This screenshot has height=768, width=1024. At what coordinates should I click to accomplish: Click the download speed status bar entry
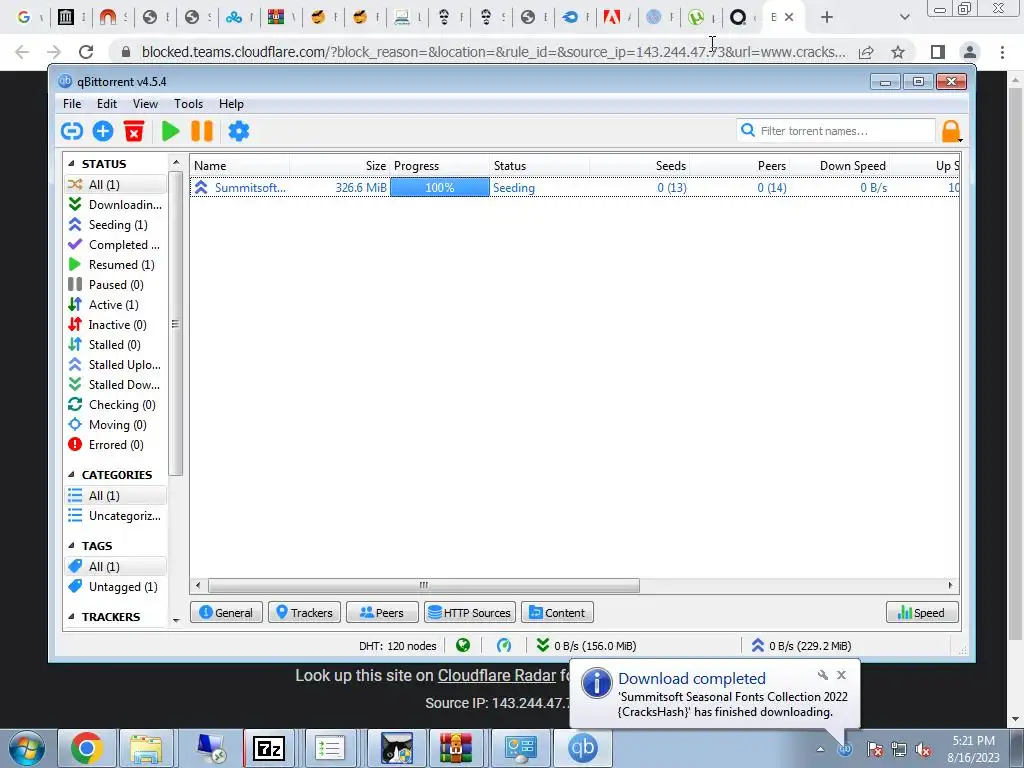click(x=586, y=646)
